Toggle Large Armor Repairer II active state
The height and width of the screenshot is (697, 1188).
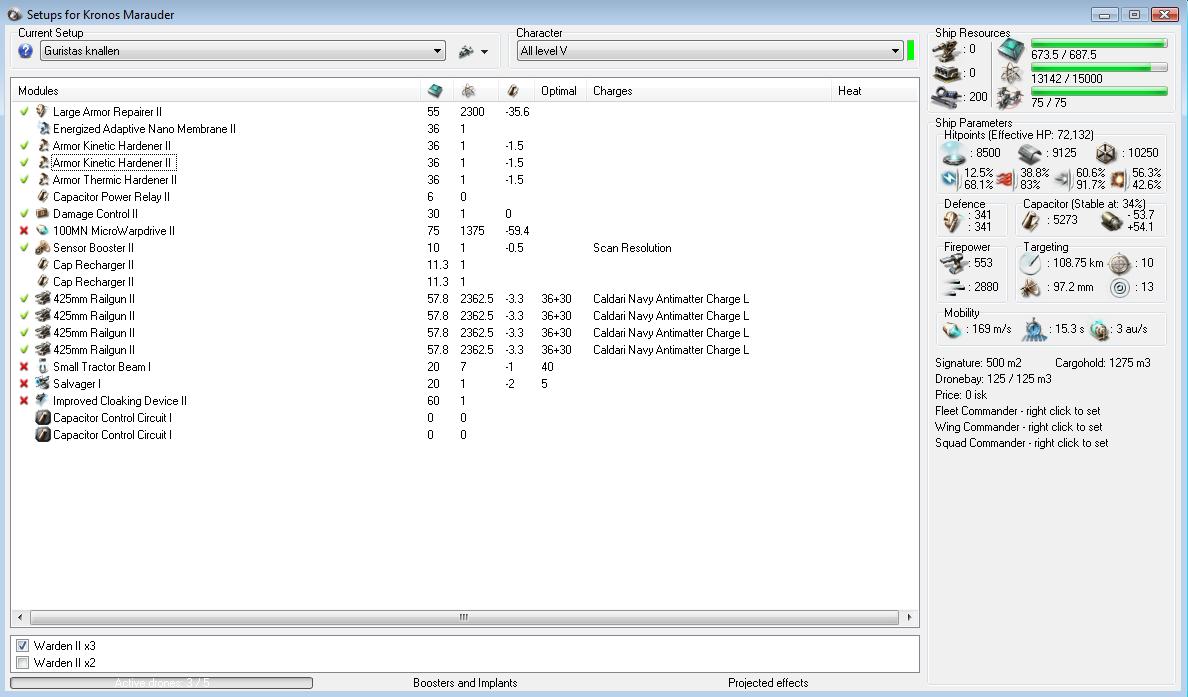(24, 111)
